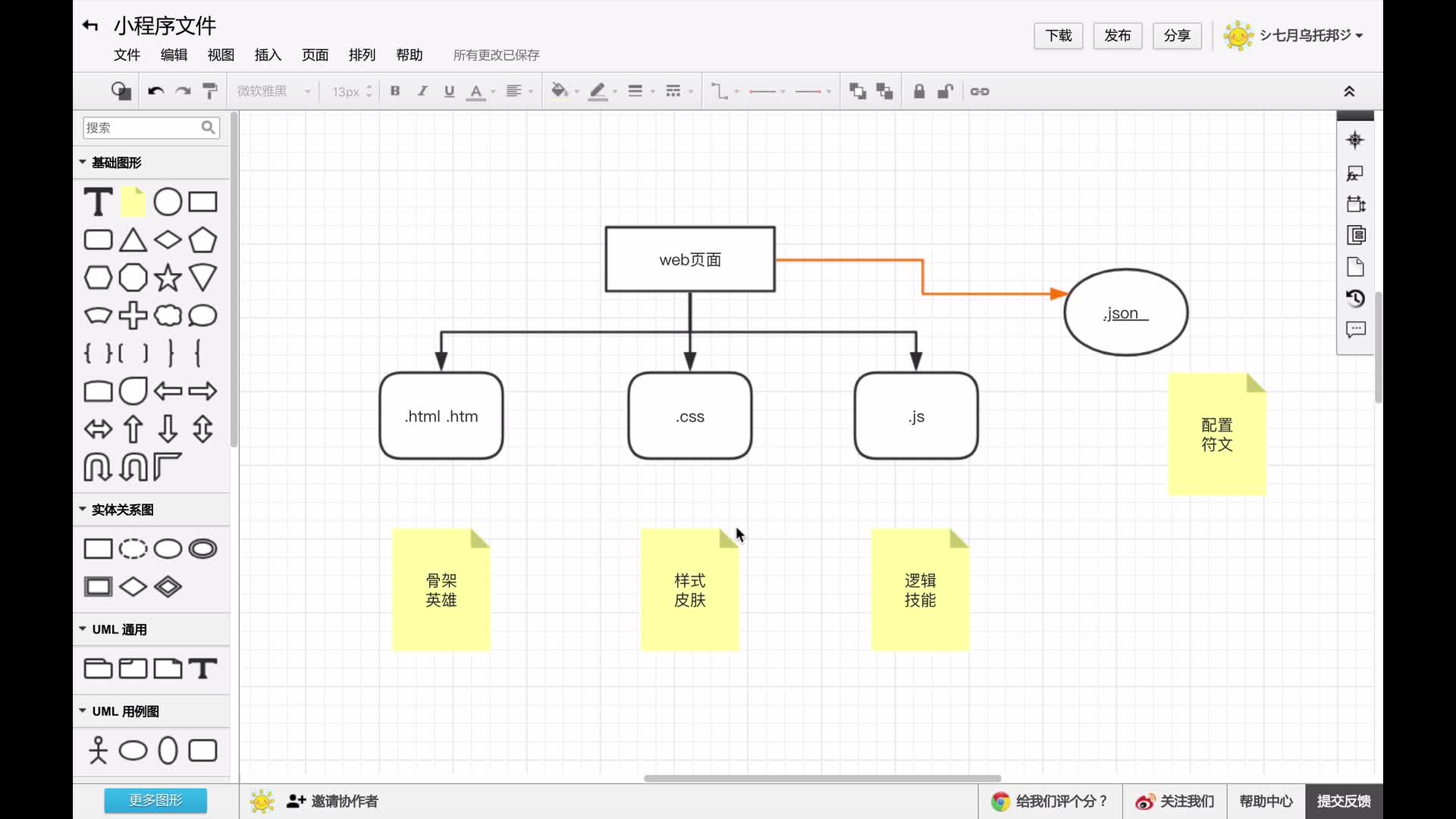Open the 插入 menu
This screenshot has width=1456, height=819.
pos(268,55)
